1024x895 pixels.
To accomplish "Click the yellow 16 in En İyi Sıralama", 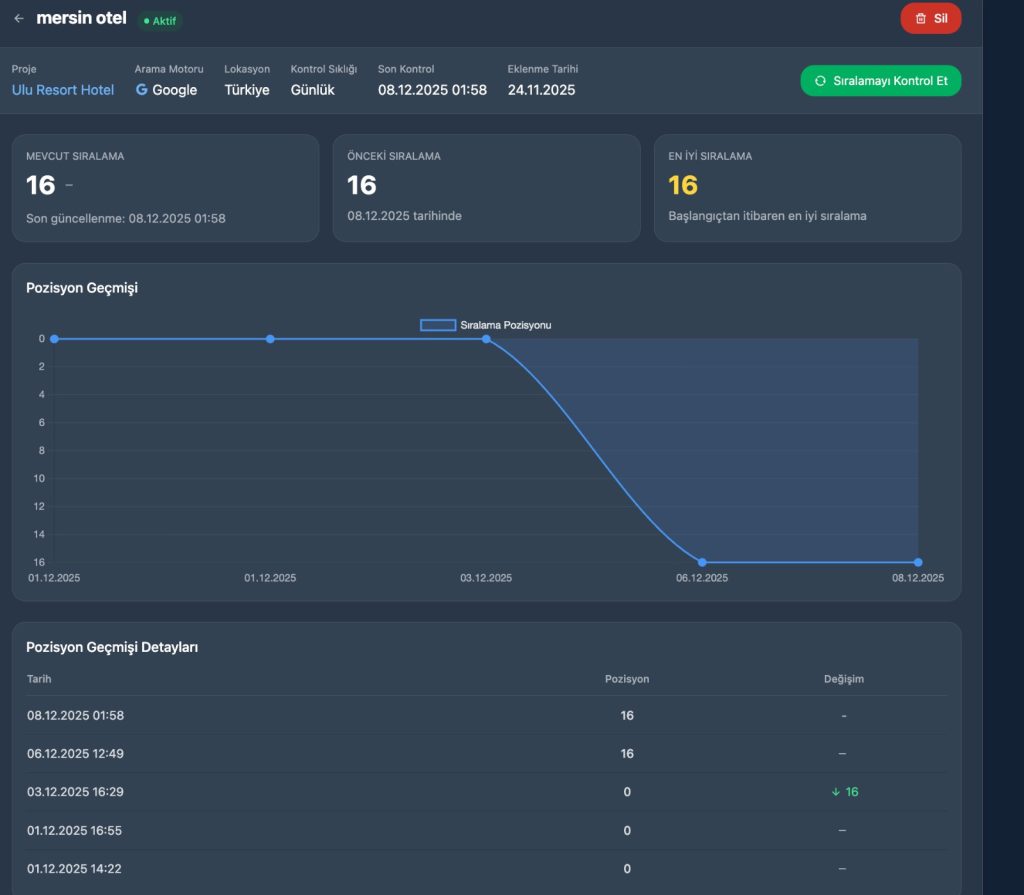I will point(683,185).
